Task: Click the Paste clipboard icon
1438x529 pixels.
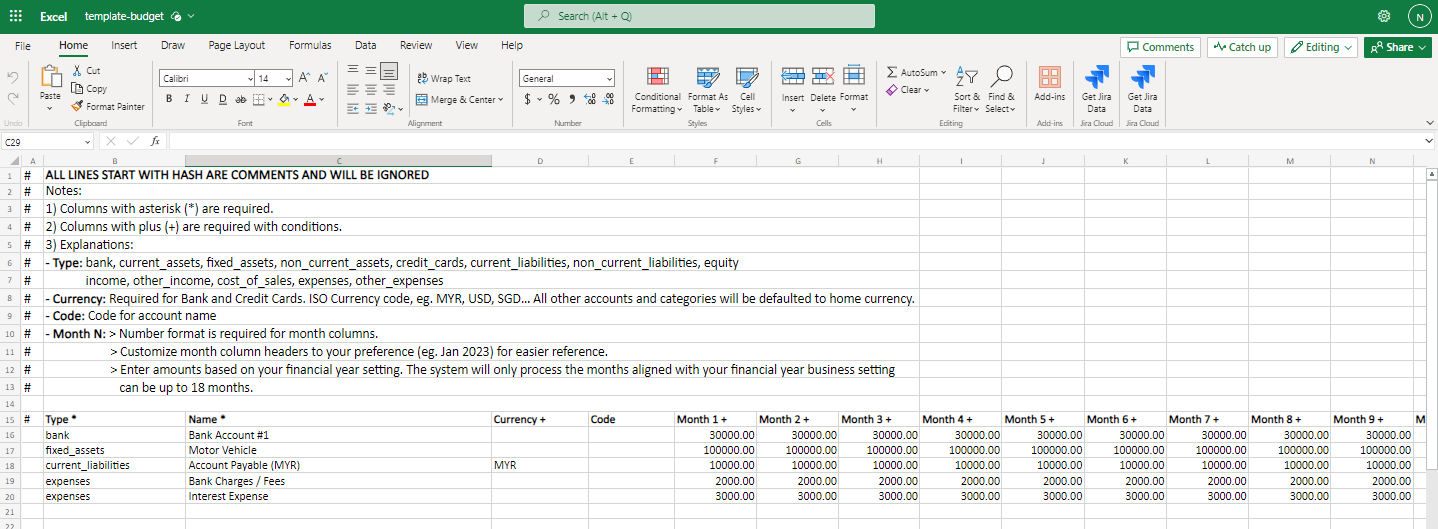Action: pos(50,76)
